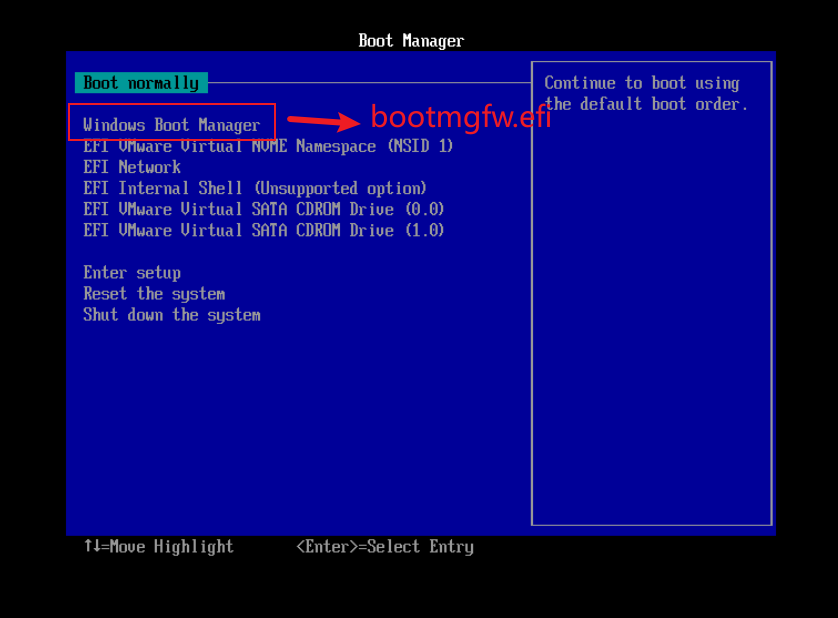Choose Windows Boot Manager entry
Viewport: 838px width, 618px height.
coord(172,125)
